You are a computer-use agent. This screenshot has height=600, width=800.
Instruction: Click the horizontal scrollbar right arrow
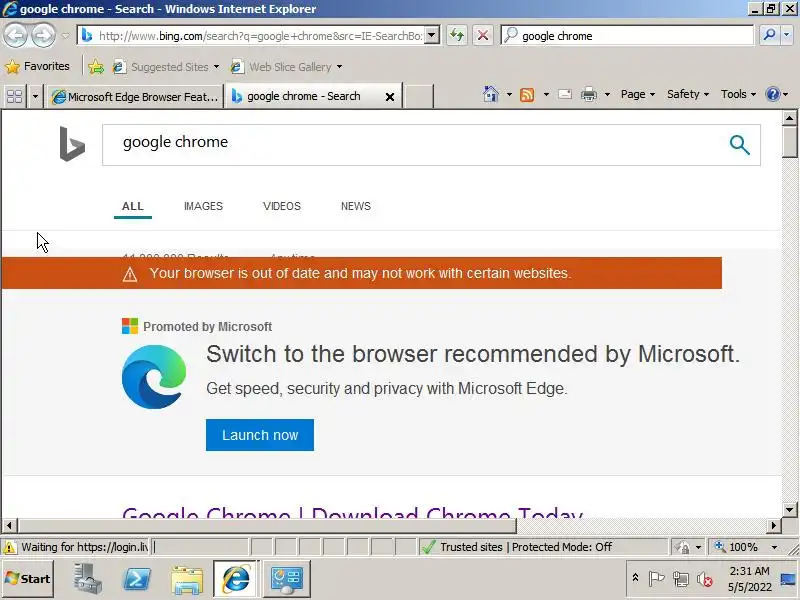pyautogui.click(x=773, y=525)
